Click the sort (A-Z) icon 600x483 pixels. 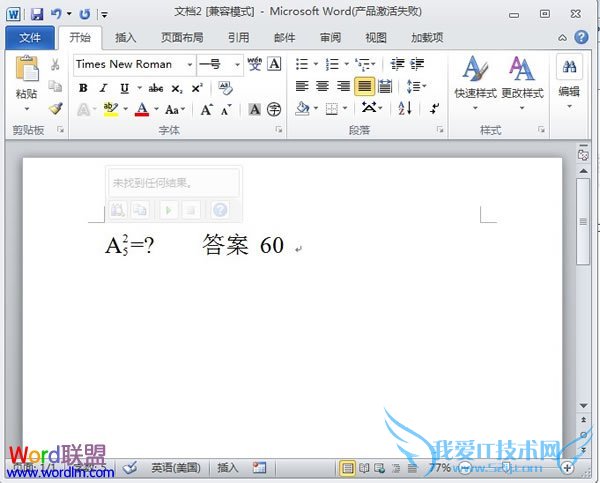pos(405,108)
